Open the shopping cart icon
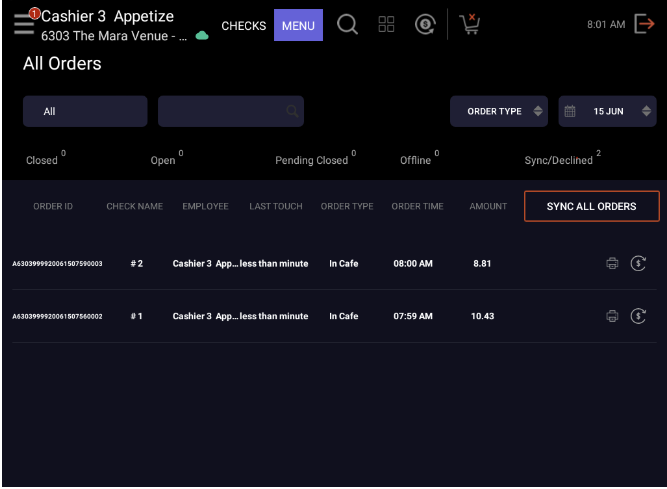Screen dimensions: 667x489 click(469, 25)
